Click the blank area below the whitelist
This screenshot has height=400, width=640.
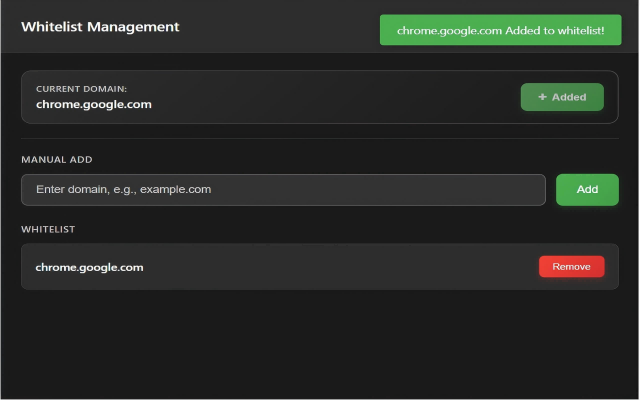[320, 345]
